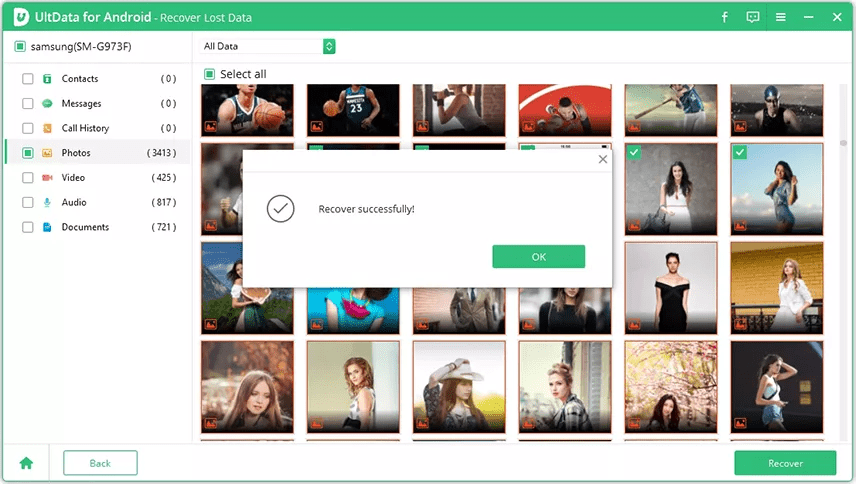
Task: Open the weightlifting gym photo thumbnail
Action: tap(459, 110)
